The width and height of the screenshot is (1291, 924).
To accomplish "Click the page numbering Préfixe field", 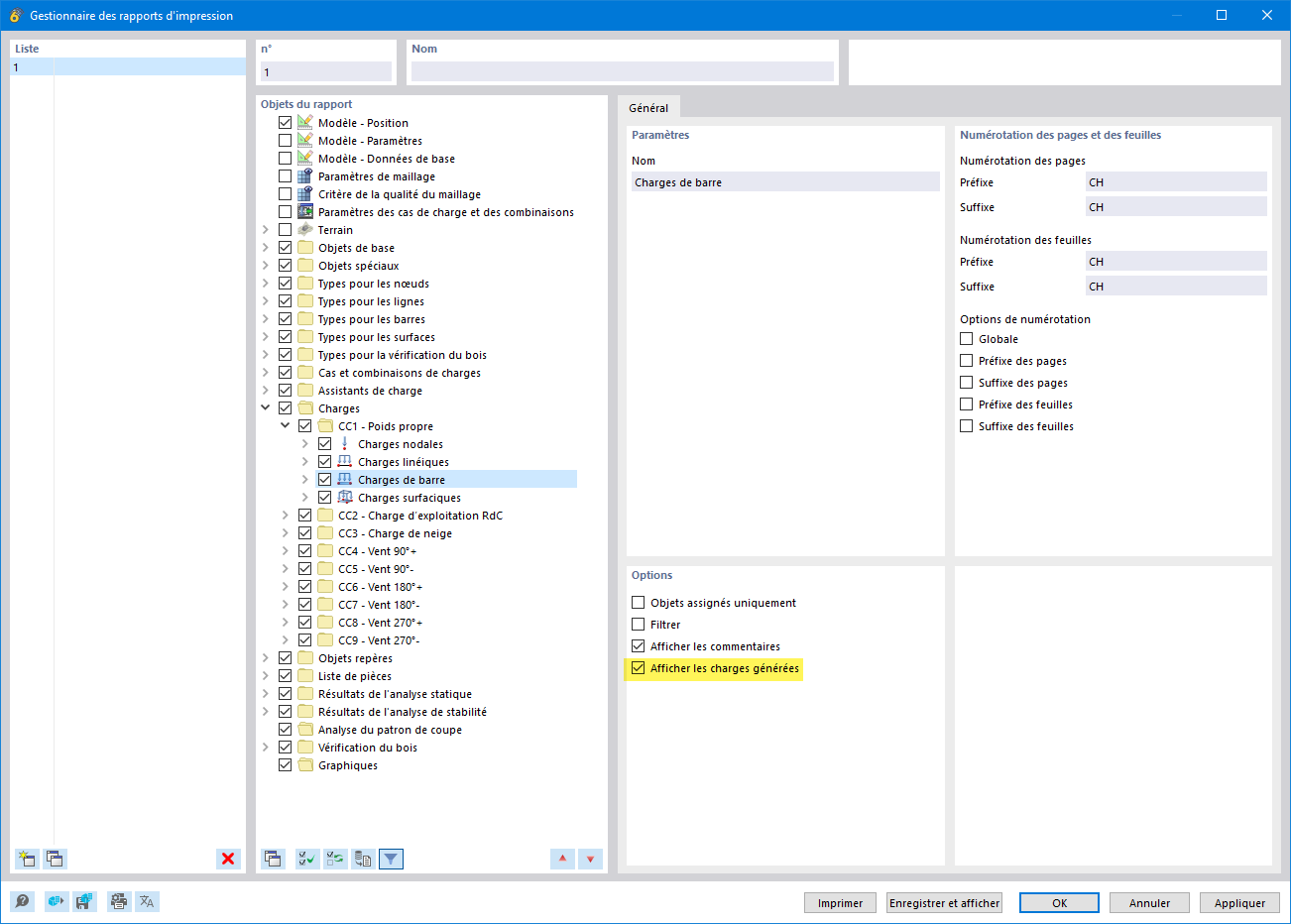I will (1176, 182).
